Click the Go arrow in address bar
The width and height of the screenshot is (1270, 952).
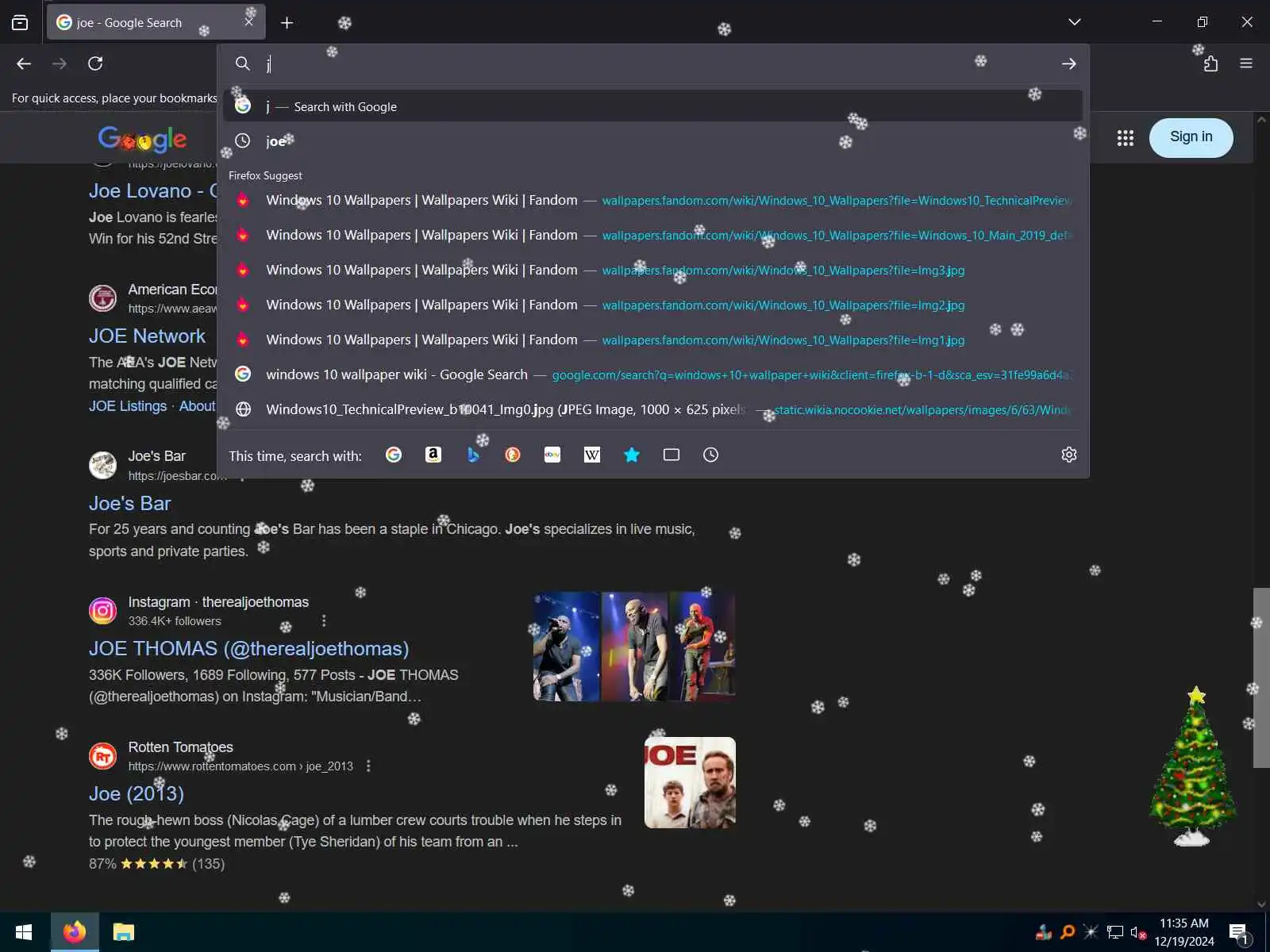point(1069,63)
